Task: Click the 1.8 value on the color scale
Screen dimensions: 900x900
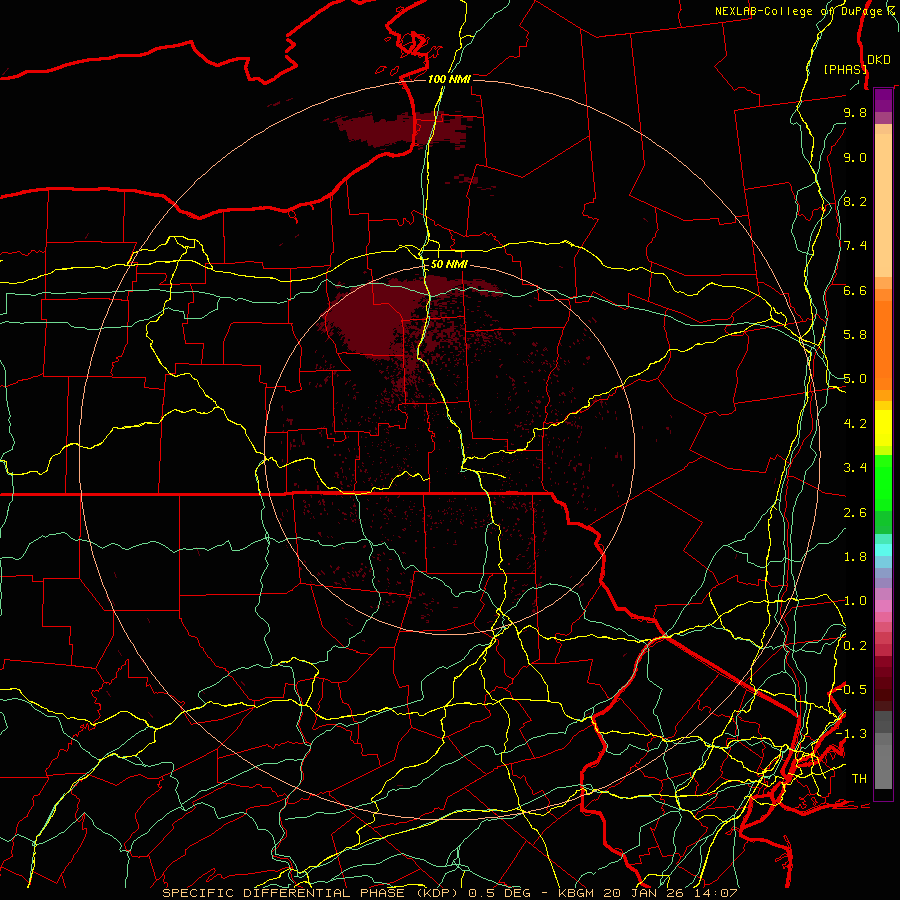Action: pyautogui.click(x=855, y=557)
